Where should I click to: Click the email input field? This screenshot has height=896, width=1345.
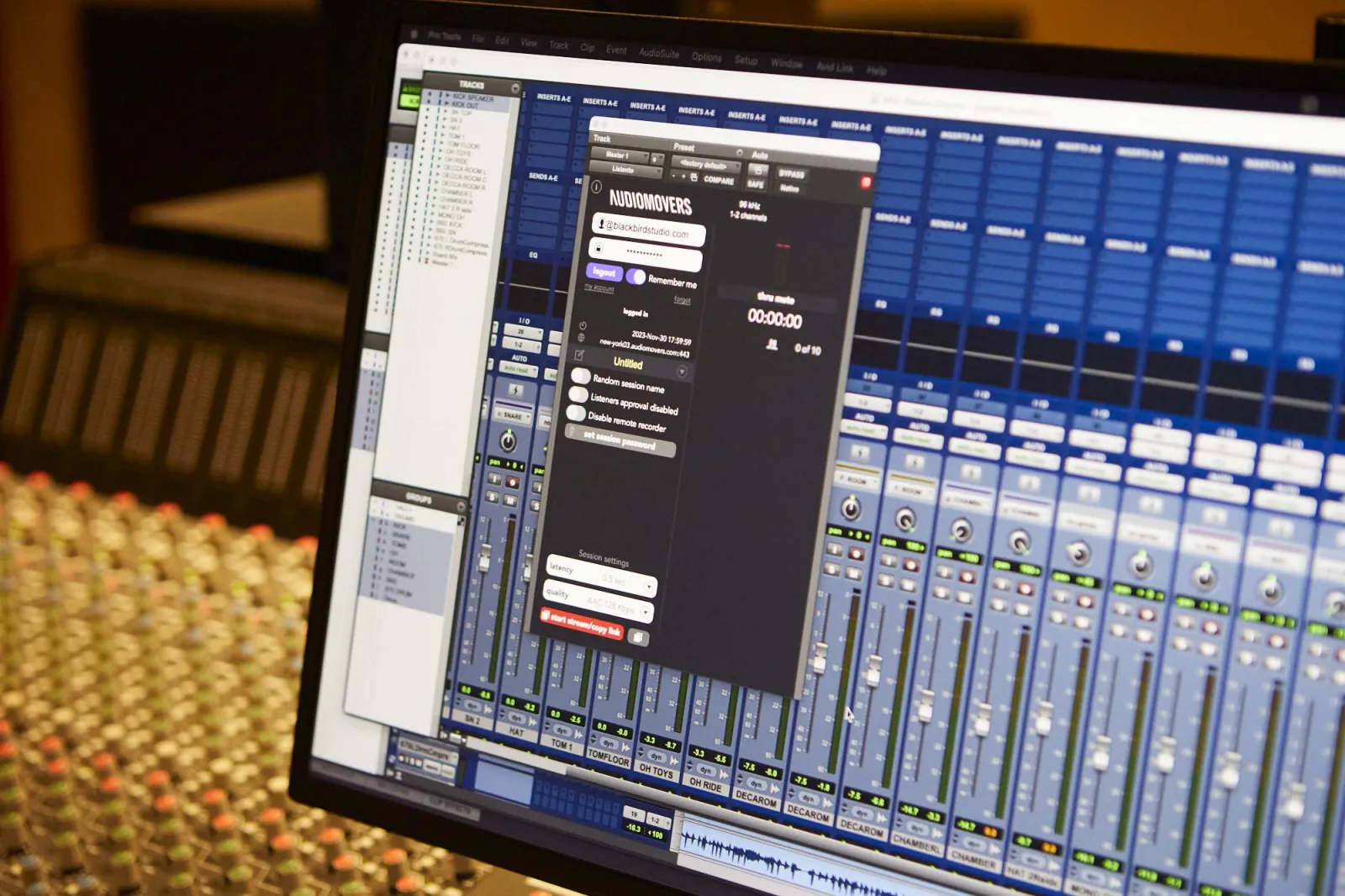(649, 228)
